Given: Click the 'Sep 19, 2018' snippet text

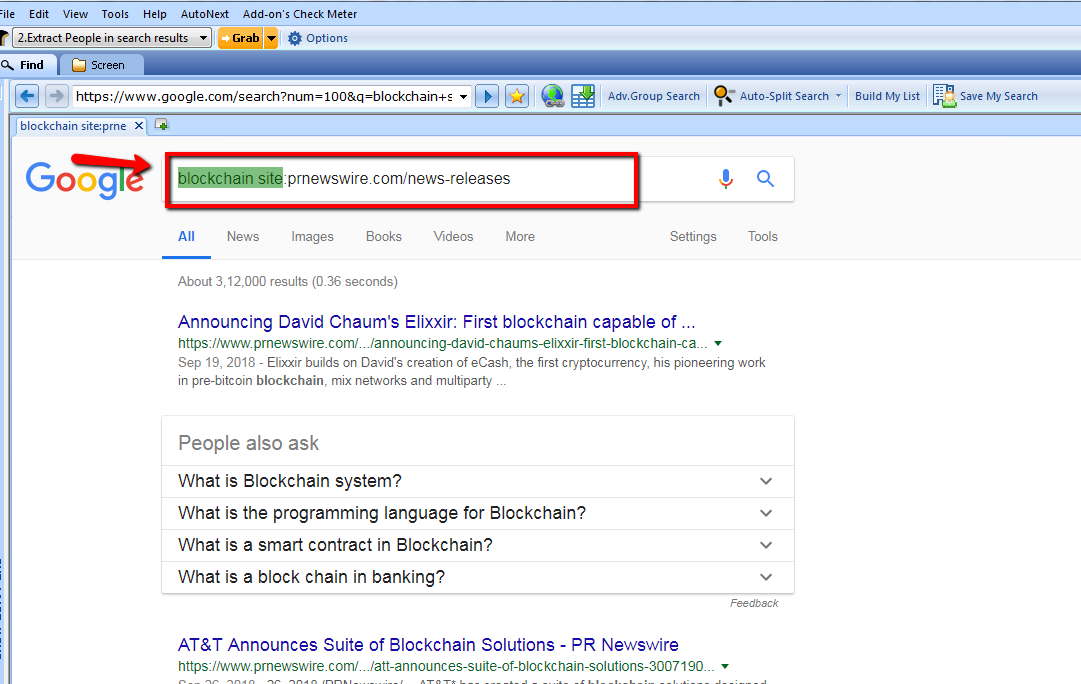Looking at the screenshot, I should [x=216, y=363].
